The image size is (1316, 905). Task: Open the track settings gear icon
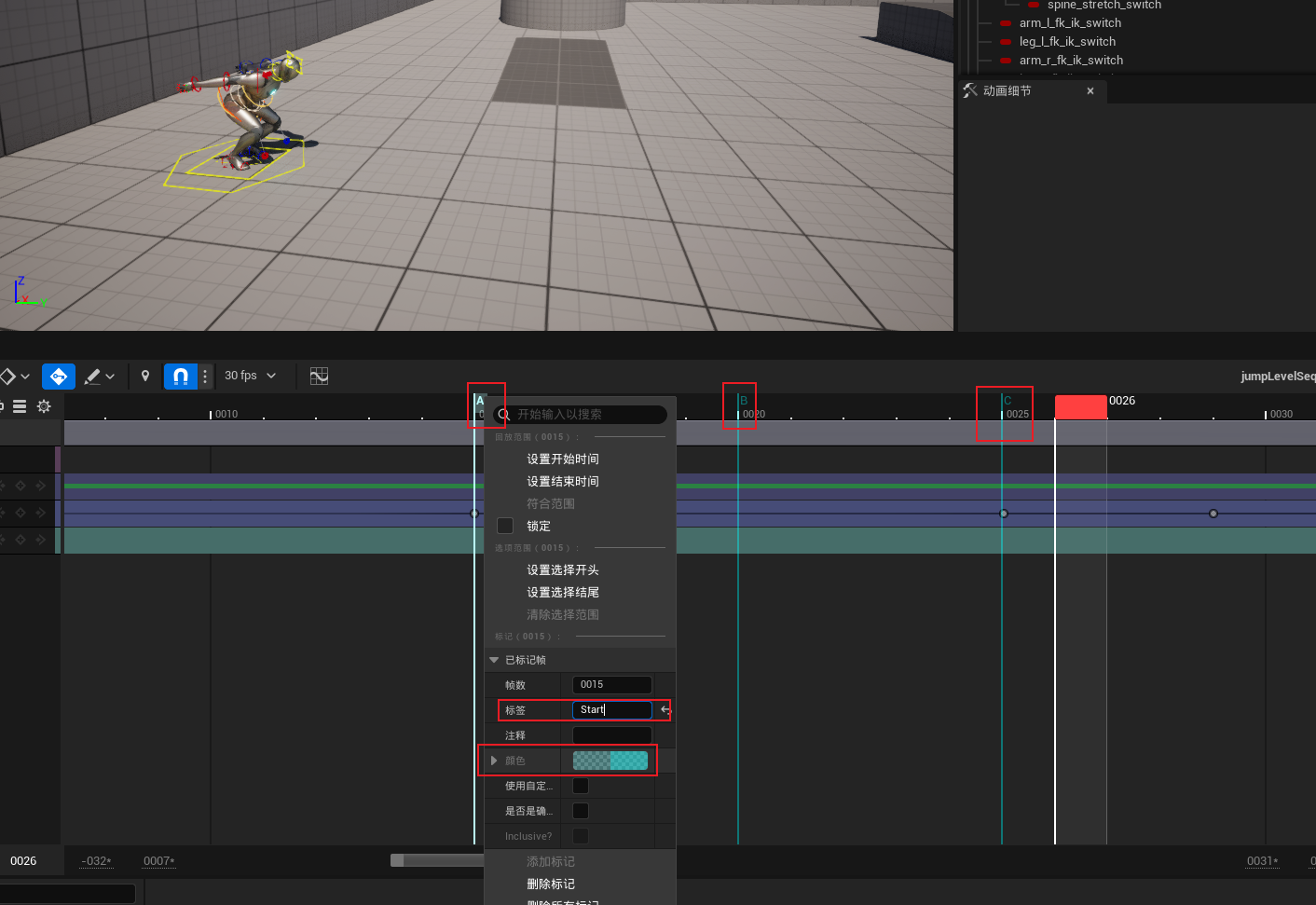point(44,406)
